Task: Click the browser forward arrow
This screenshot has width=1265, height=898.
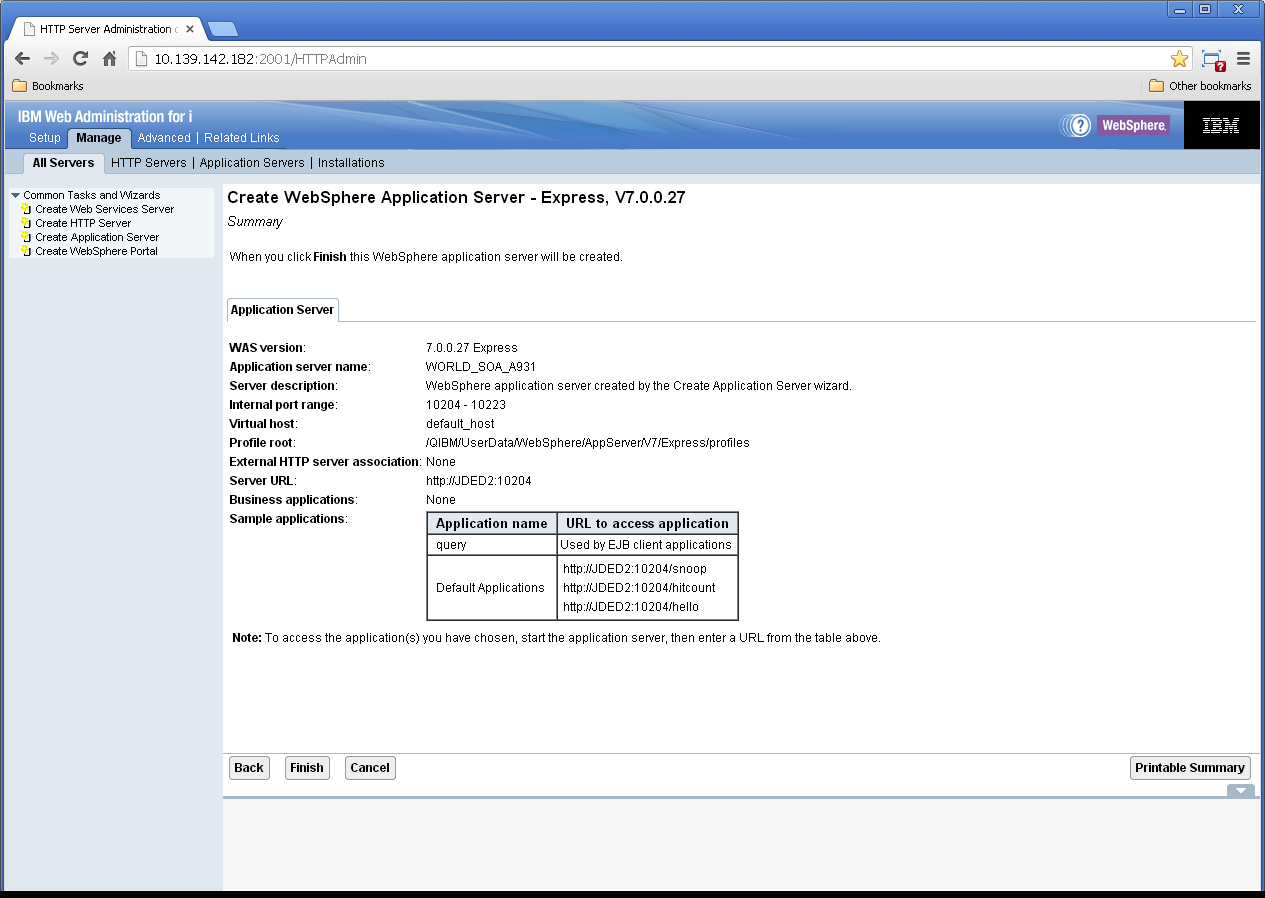Action: click(51, 59)
